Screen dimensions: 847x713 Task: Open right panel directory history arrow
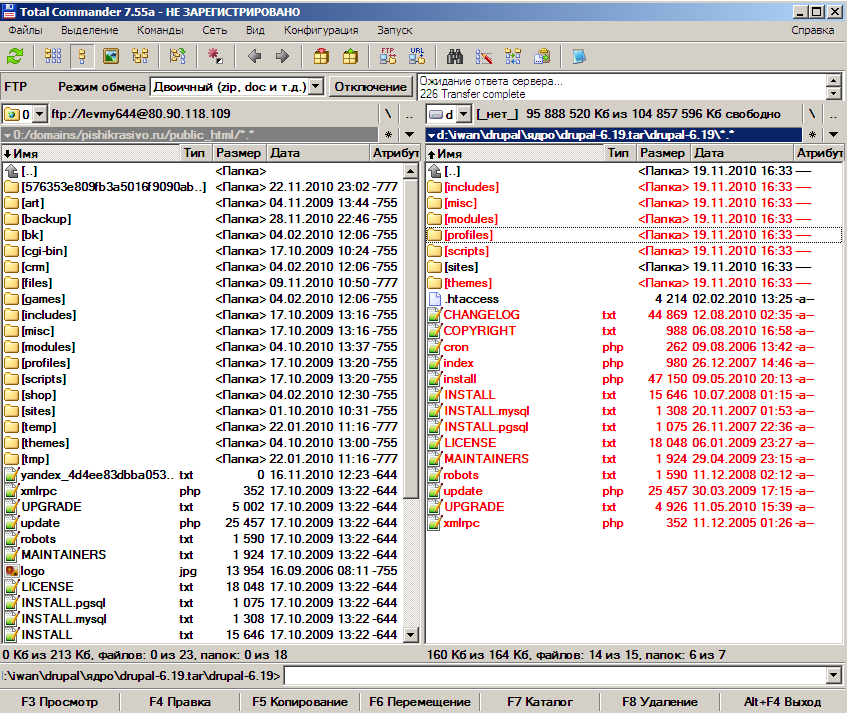click(x=833, y=134)
